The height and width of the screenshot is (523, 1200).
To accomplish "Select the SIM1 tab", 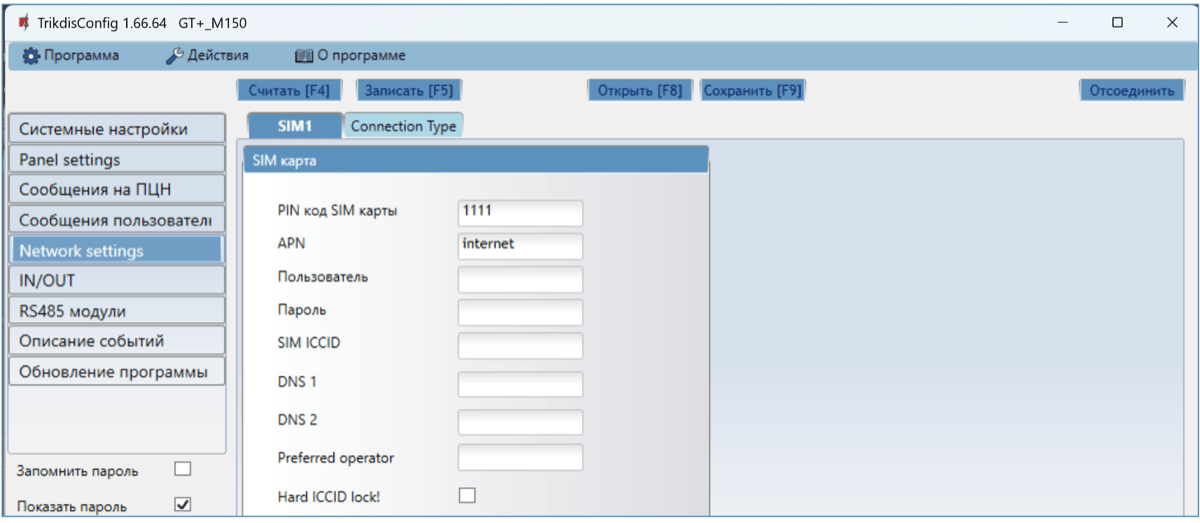I will tap(295, 126).
